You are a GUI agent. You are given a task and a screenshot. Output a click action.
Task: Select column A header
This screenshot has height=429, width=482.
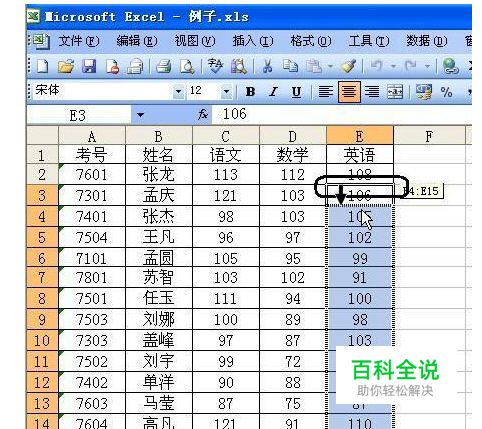tap(92, 136)
